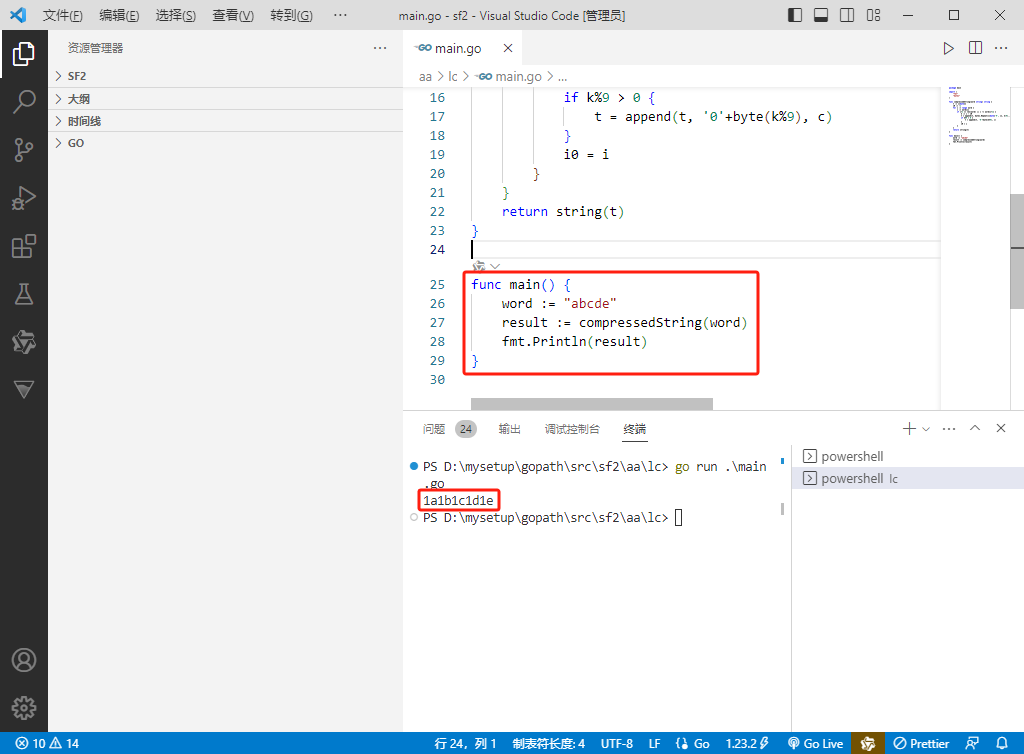Viewport: 1024px width, 754px height.
Task: Select the first powershell terminal
Action: (x=908, y=456)
